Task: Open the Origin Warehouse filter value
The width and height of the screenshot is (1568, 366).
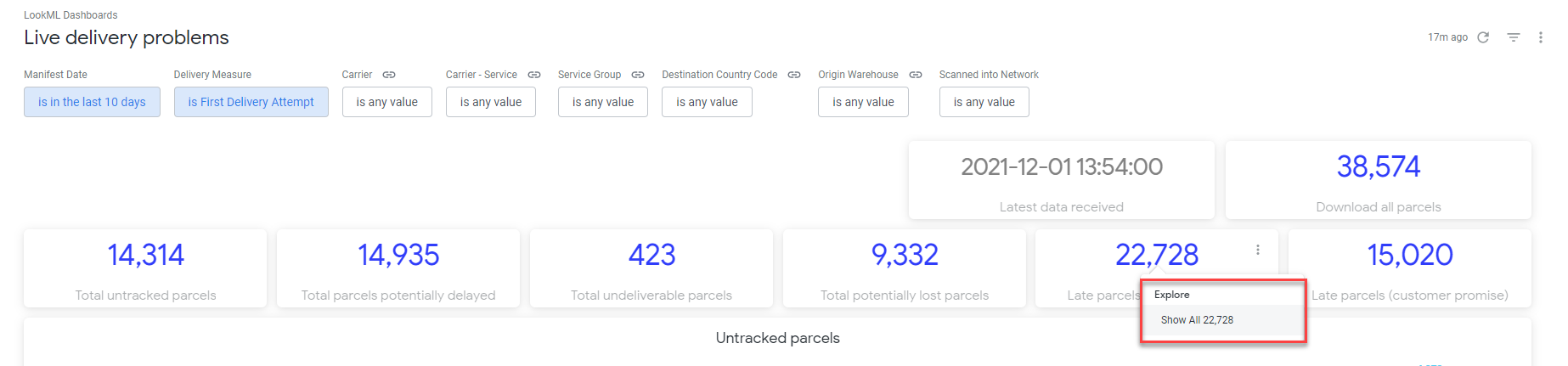Action: tap(863, 102)
